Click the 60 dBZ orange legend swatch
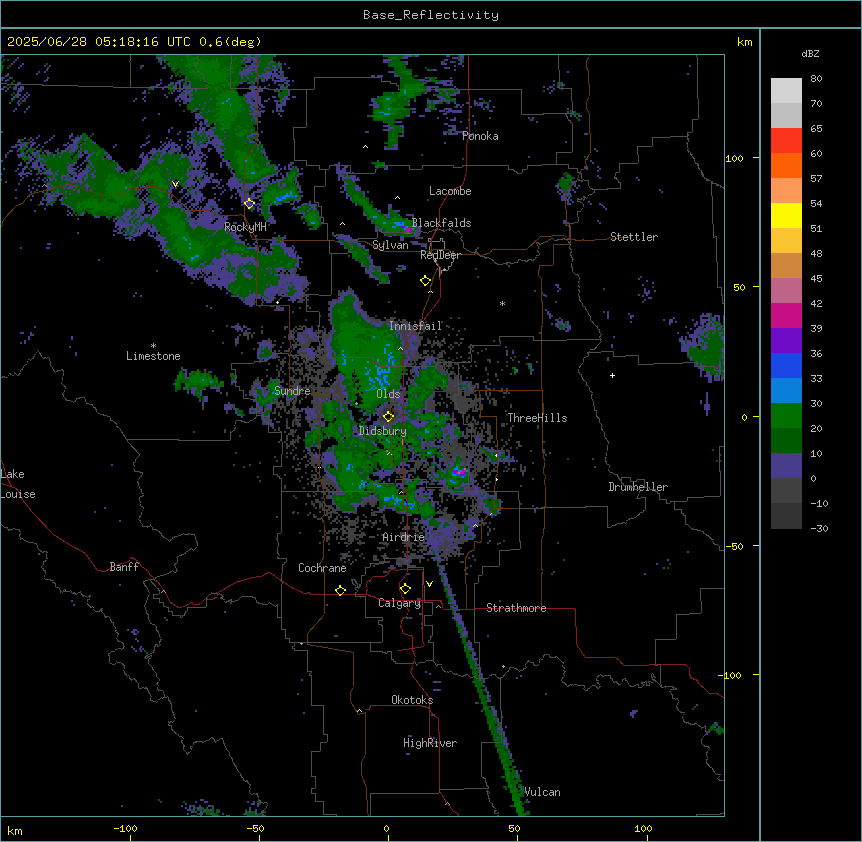This screenshot has height=842, width=862. (786, 165)
